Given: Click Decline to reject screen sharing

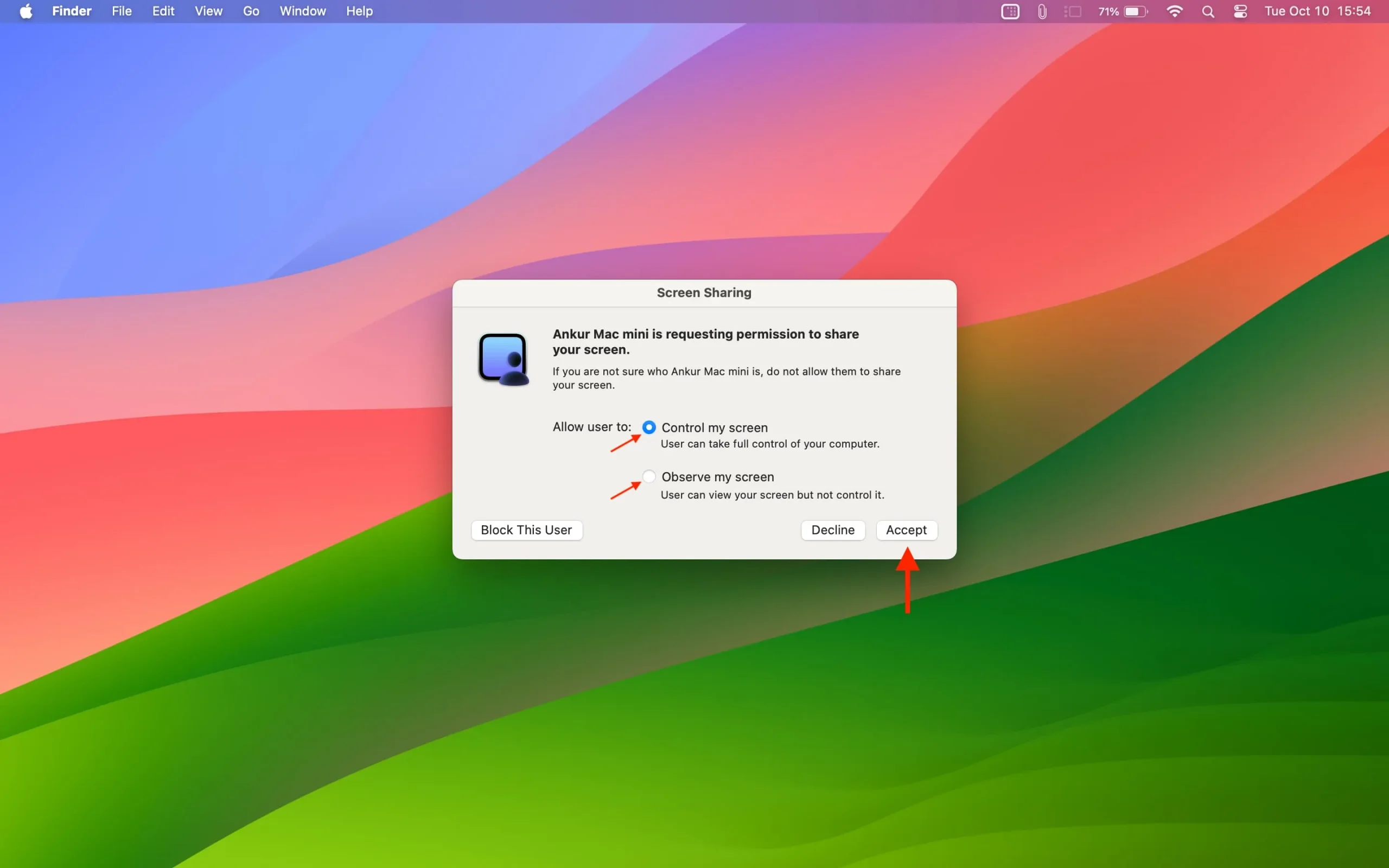Looking at the screenshot, I should click(832, 529).
